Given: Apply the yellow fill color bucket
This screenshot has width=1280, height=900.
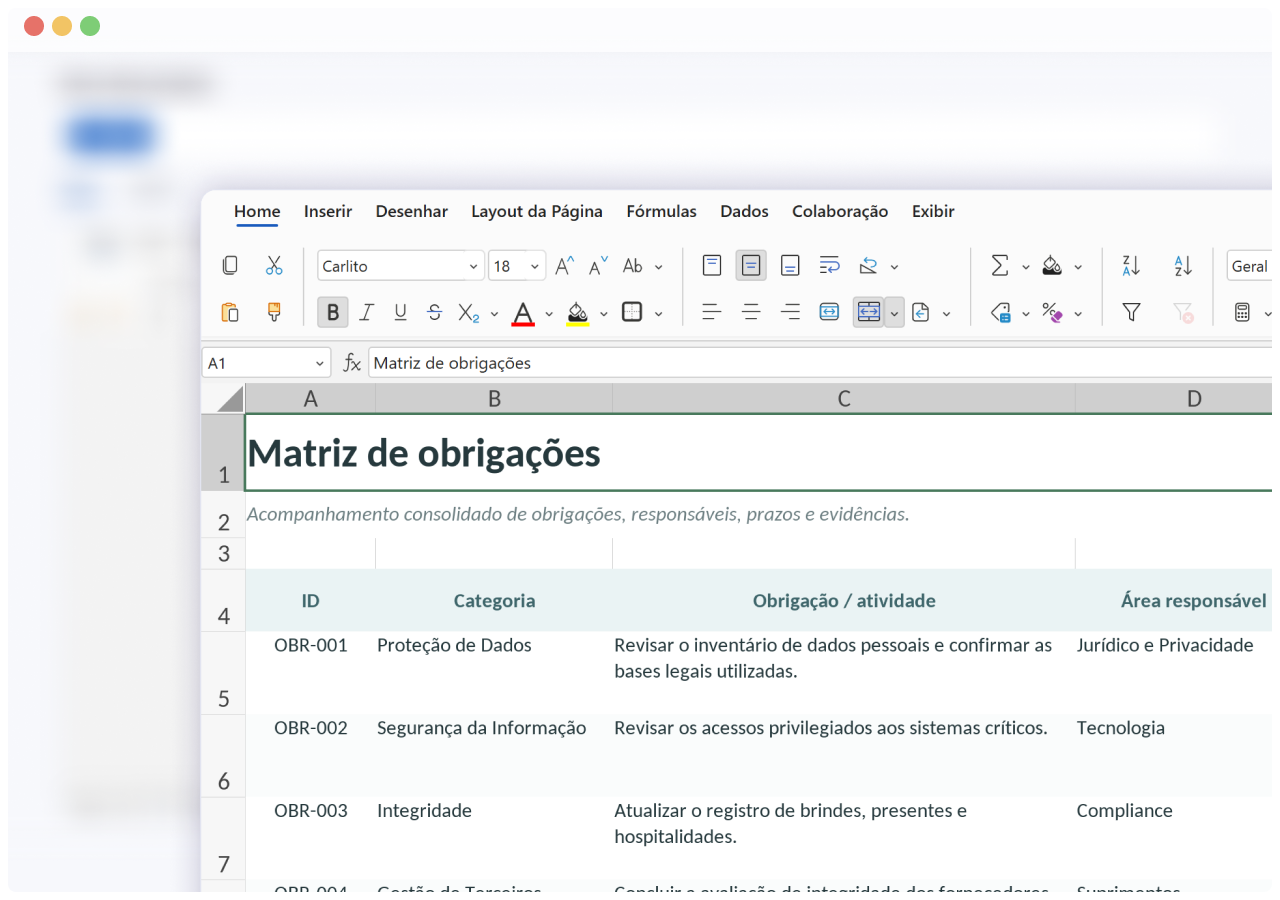Looking at the screenshot, I should click(577, 313).
